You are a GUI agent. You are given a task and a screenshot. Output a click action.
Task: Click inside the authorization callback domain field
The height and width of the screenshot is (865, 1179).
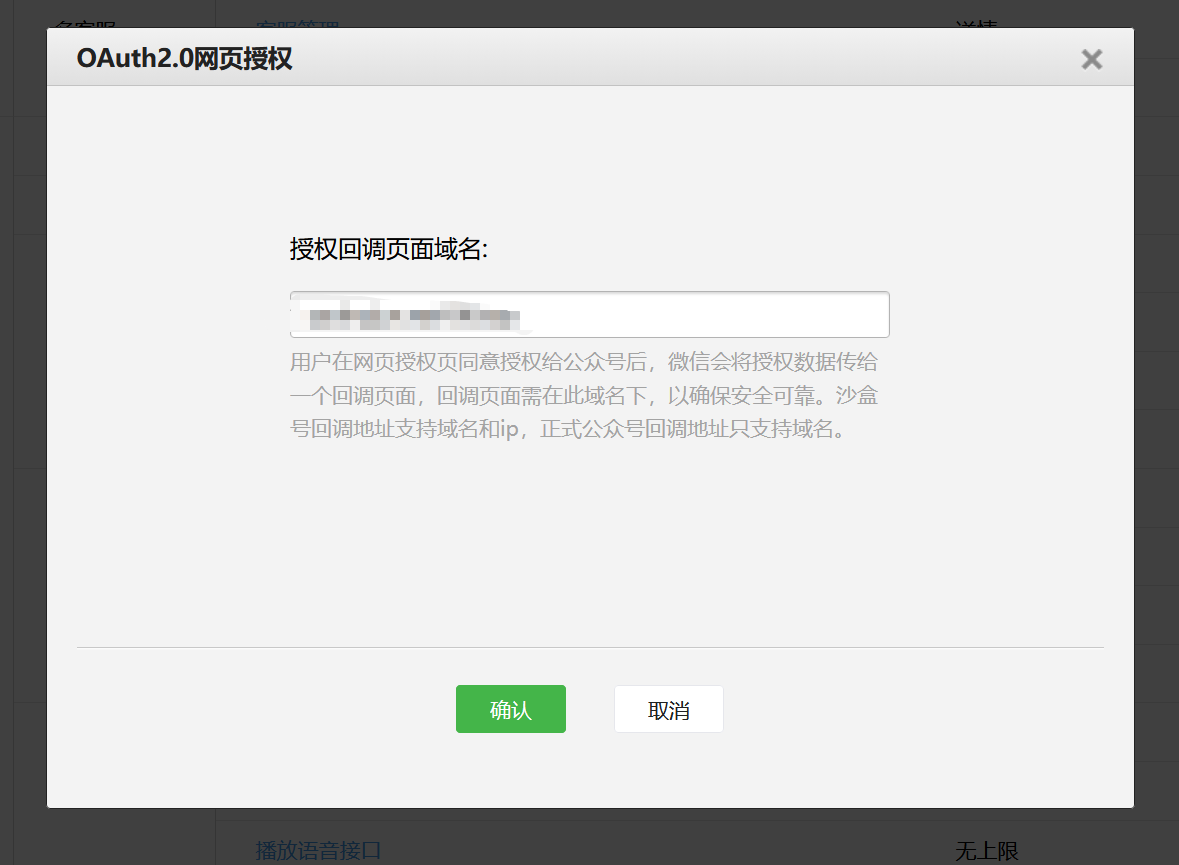[x=589, y=313]
